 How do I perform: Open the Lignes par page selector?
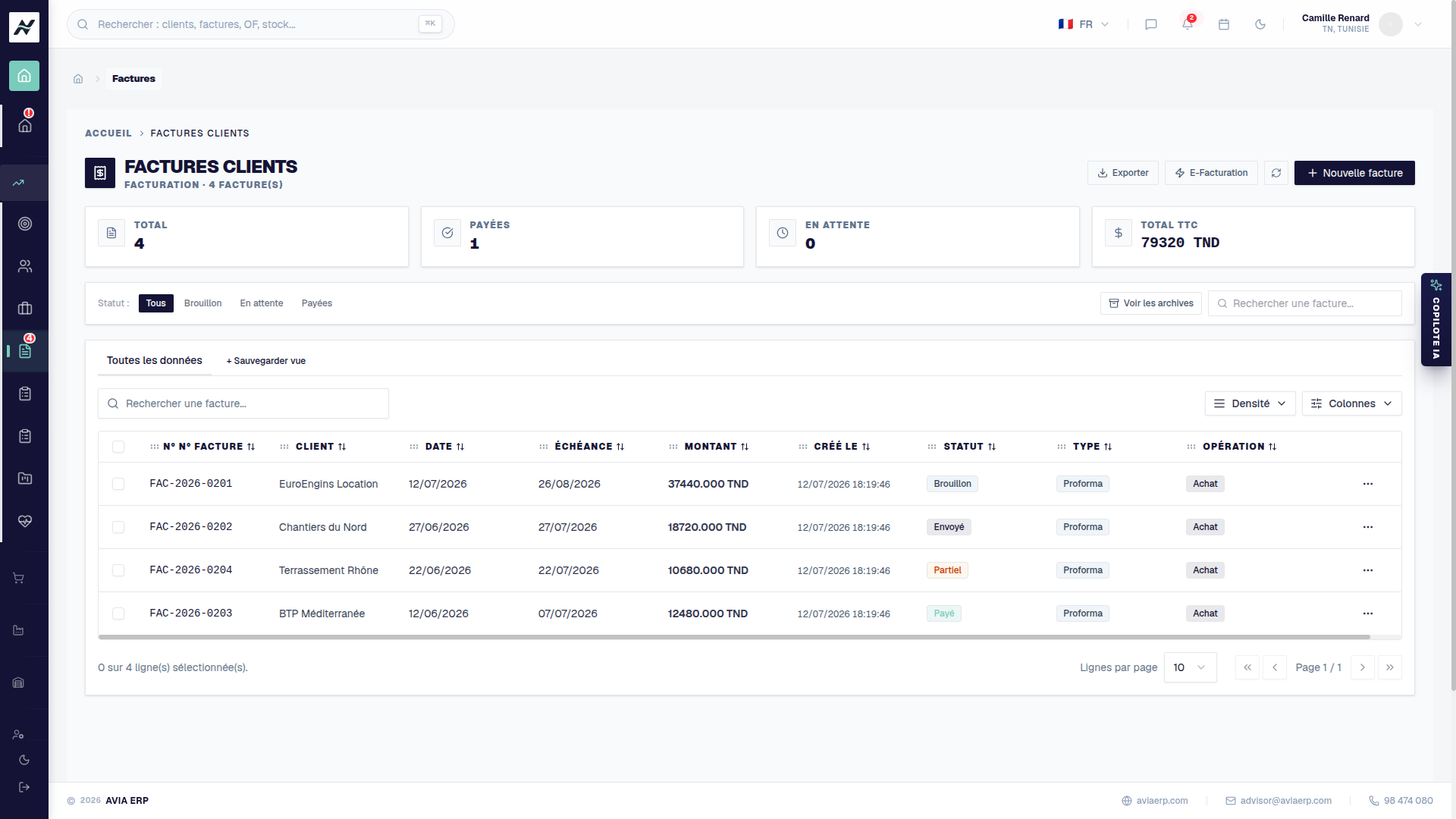(1191, 667)
